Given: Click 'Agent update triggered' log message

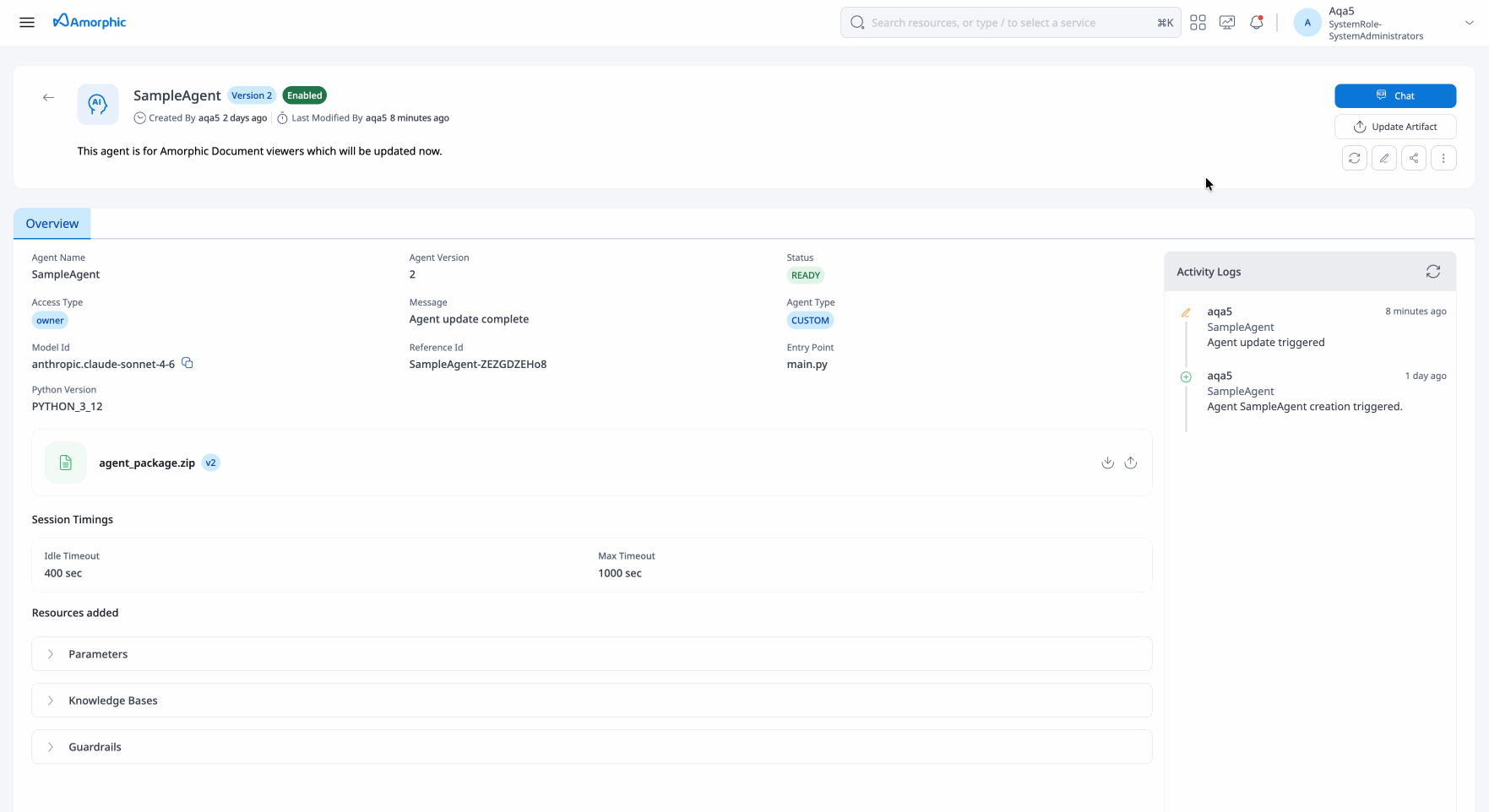Looking at the screenshot, I should 1266,343.
